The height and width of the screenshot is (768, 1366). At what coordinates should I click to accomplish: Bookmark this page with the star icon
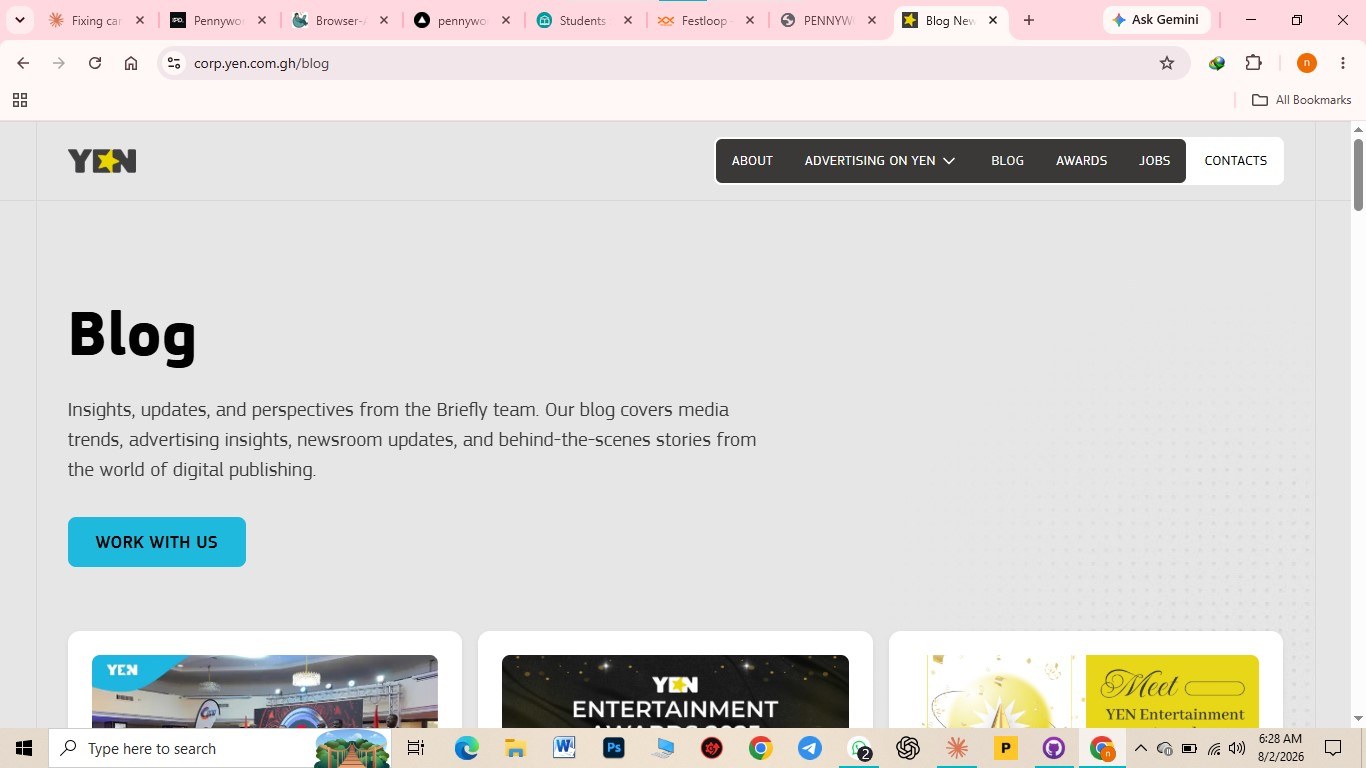[1167, 63]
